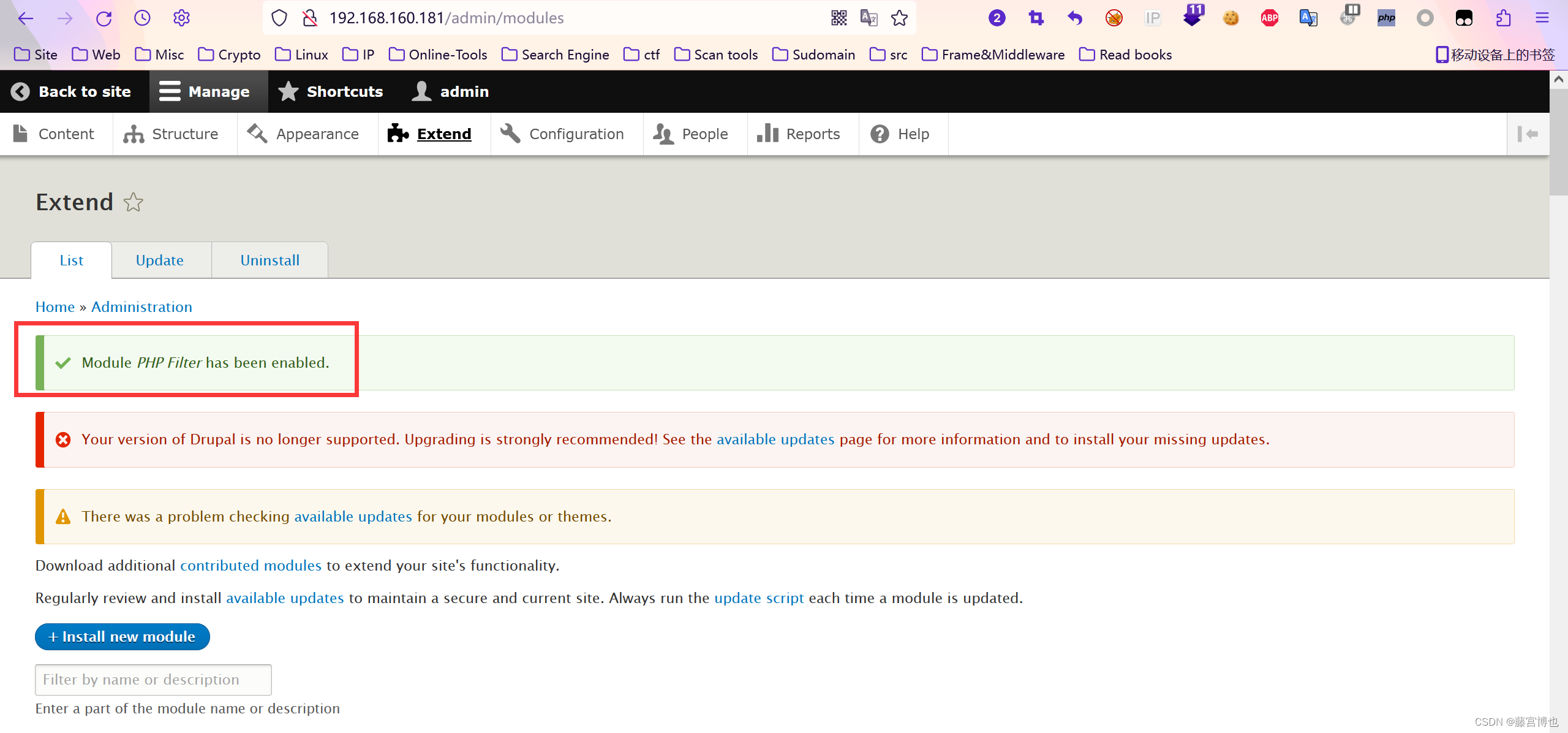Open the Scan tools bookmarks folder
The image size is (1568, 733).
click(715, 55)
